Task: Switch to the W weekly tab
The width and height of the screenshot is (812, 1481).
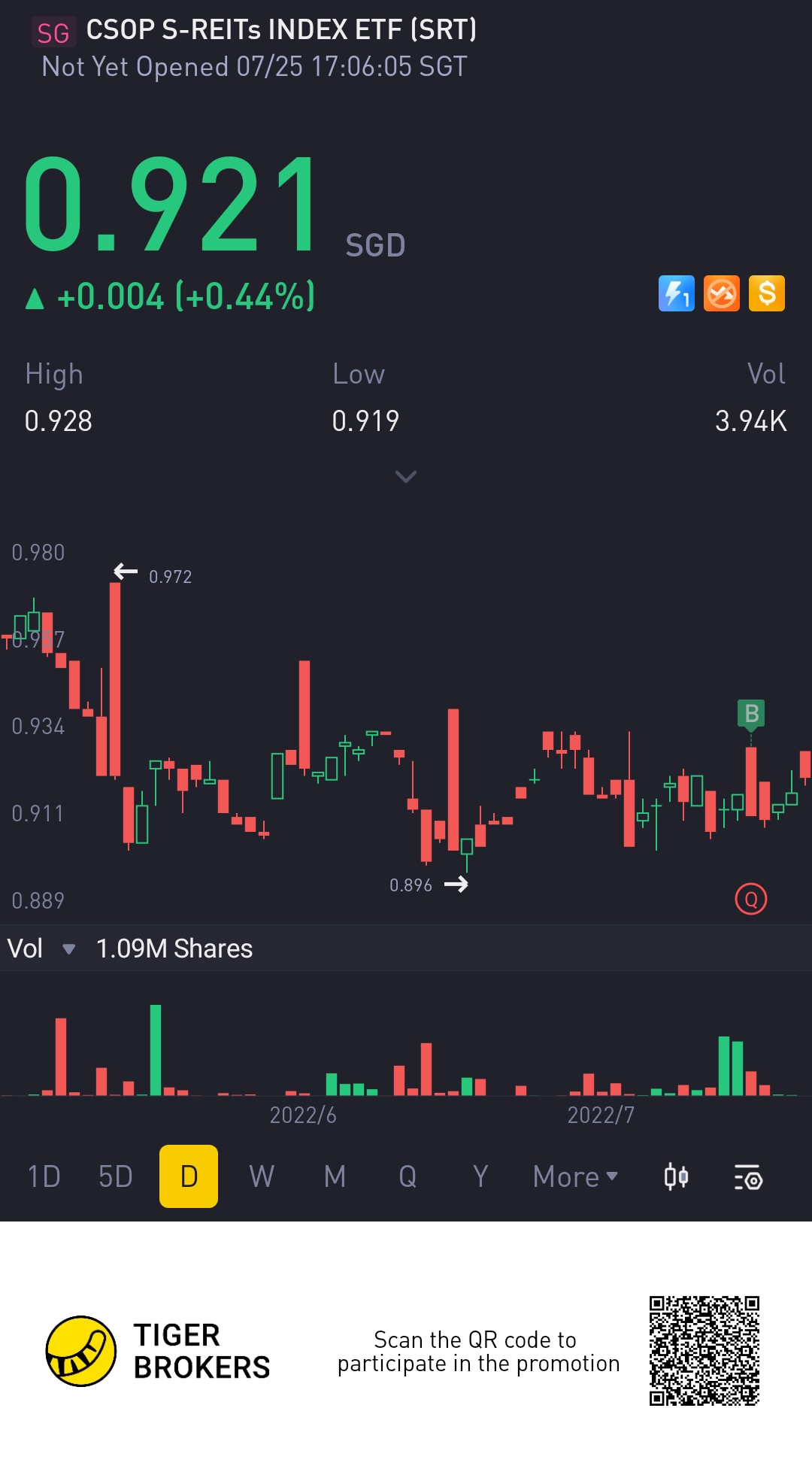Action: coord(262,1176)
